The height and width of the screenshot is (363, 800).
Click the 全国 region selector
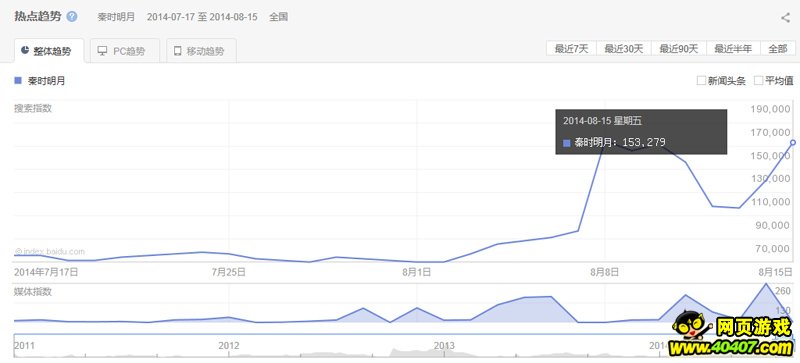coord(279,17)
